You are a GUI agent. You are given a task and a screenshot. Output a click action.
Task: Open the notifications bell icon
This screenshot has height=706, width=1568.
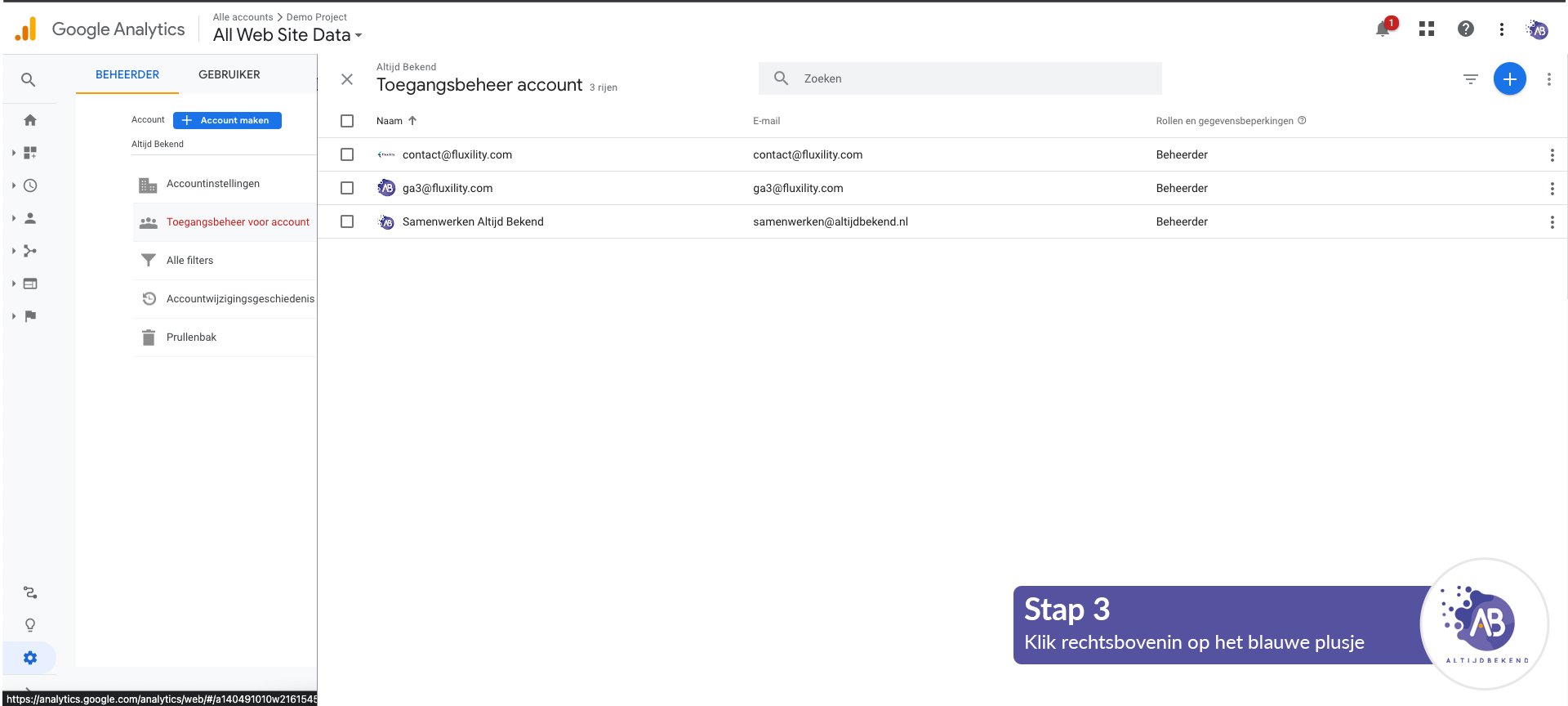(x=1383, y=29)
